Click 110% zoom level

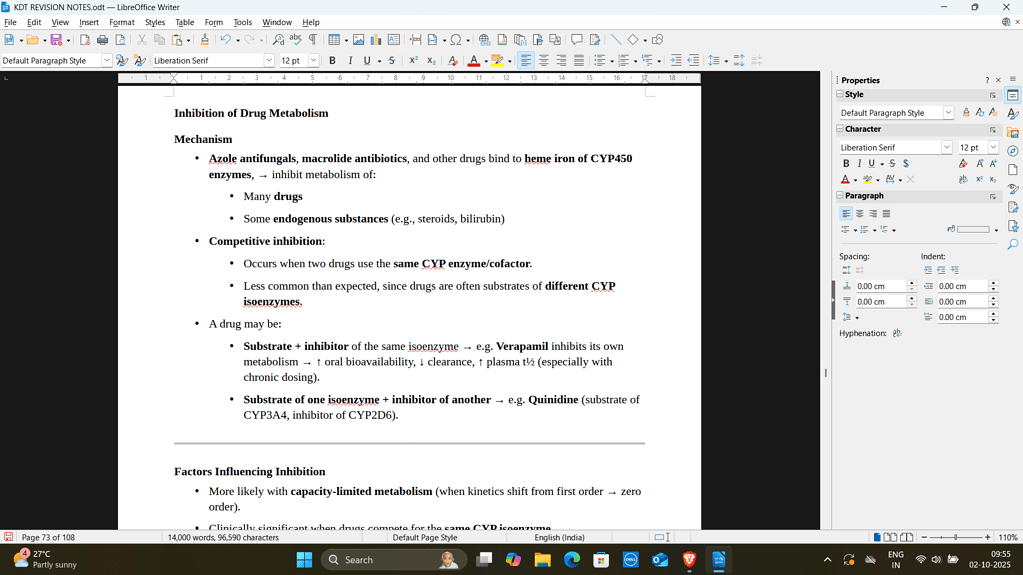(x=1008, y=537)
